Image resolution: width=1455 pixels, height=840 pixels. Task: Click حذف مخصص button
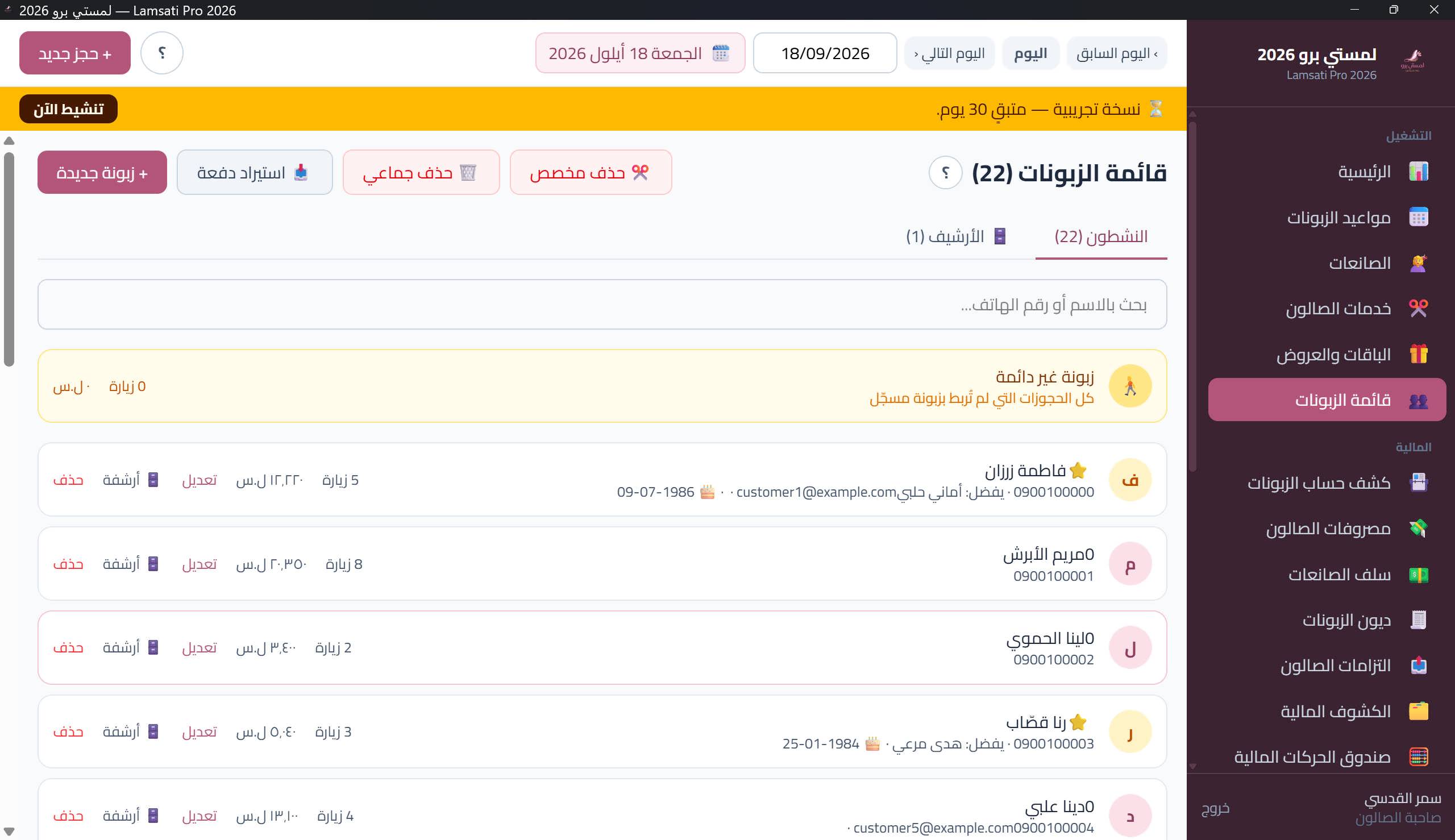coord(591,173)
